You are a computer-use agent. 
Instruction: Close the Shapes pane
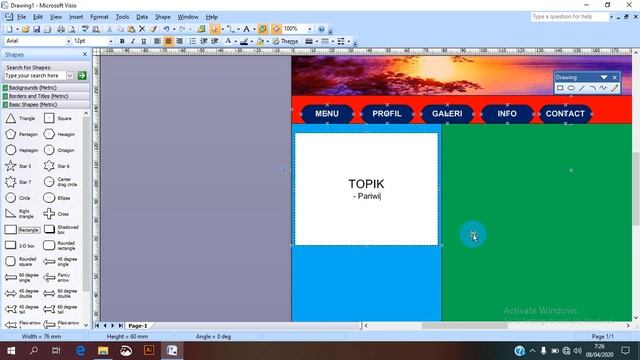coord(85,54)
